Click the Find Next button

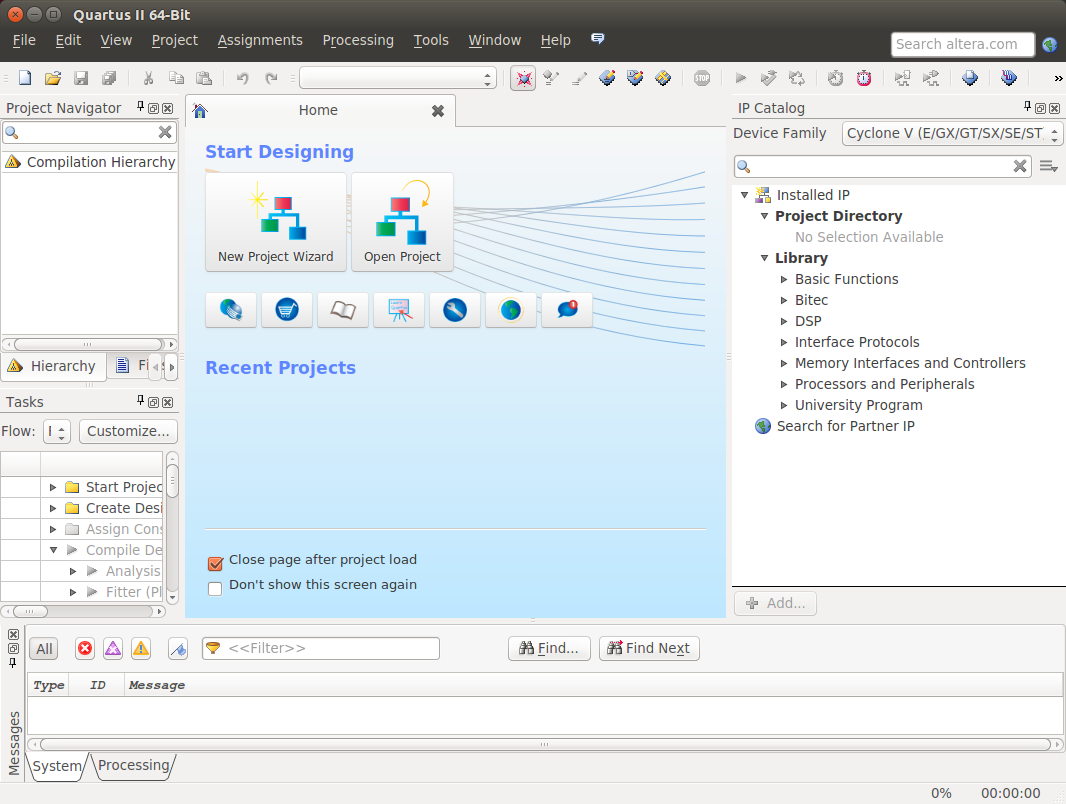648,648
